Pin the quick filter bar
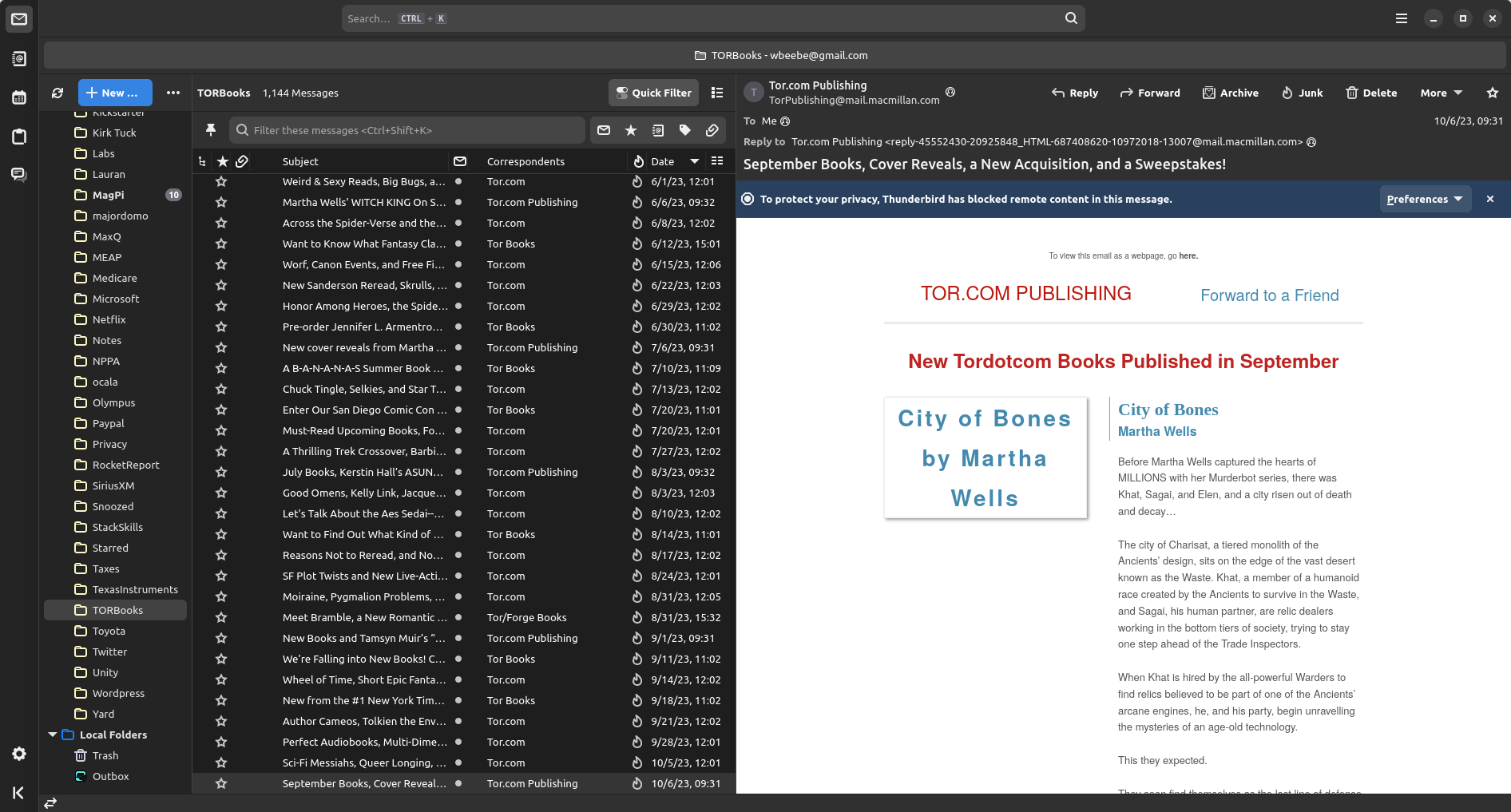 point(211,130)
